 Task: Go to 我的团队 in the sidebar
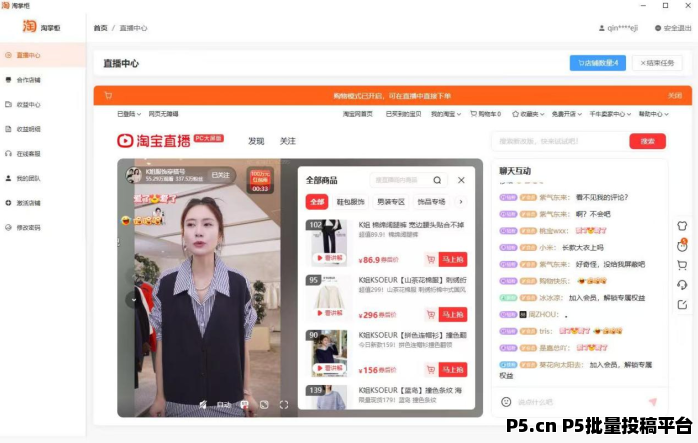[28, 178]
